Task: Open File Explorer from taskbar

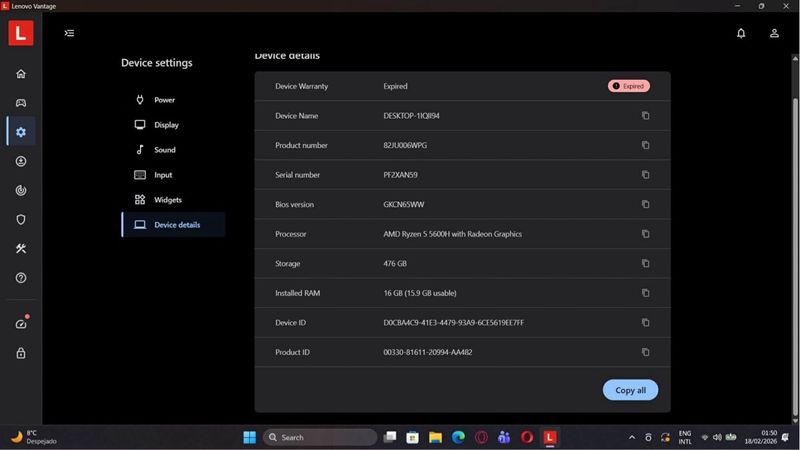Action: pyautogui.click(x=435, y=437)
